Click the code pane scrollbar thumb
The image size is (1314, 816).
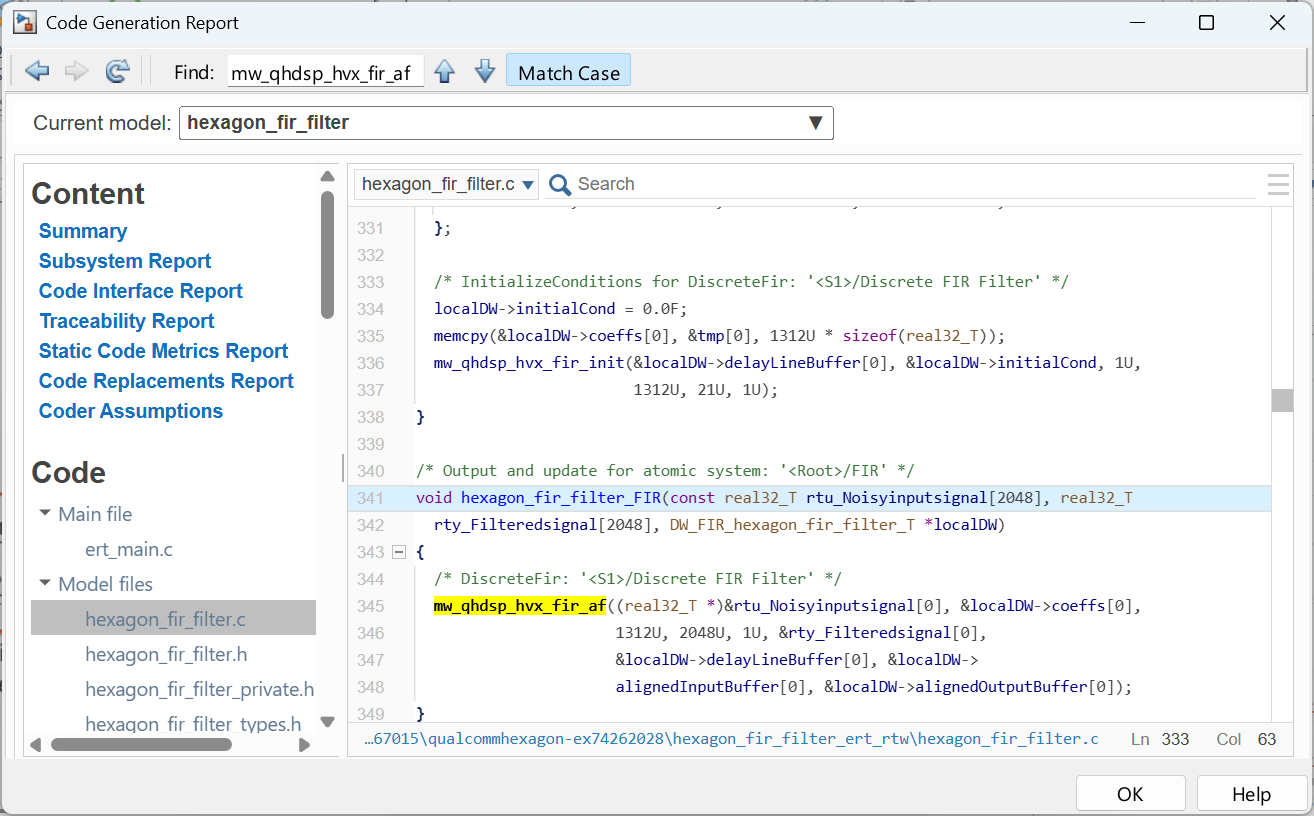pyautogui.click(x=1282, y=400)
